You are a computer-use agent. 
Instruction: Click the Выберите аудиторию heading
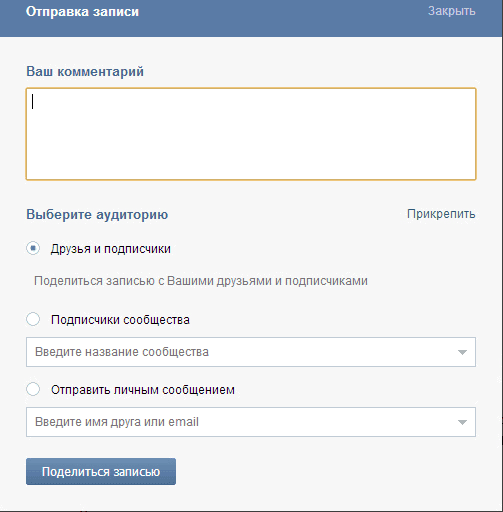(x=97, y=215)
